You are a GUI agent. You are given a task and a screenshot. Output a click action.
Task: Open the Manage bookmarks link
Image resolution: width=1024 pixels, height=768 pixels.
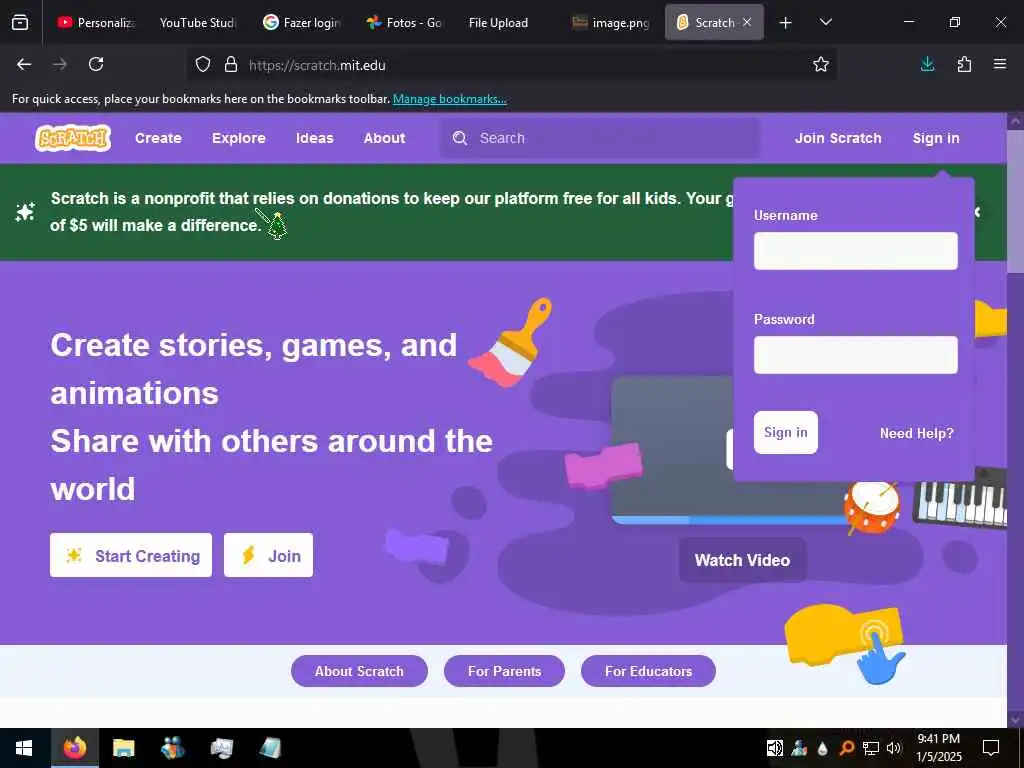pyautogui.click(x=449, y=99)
